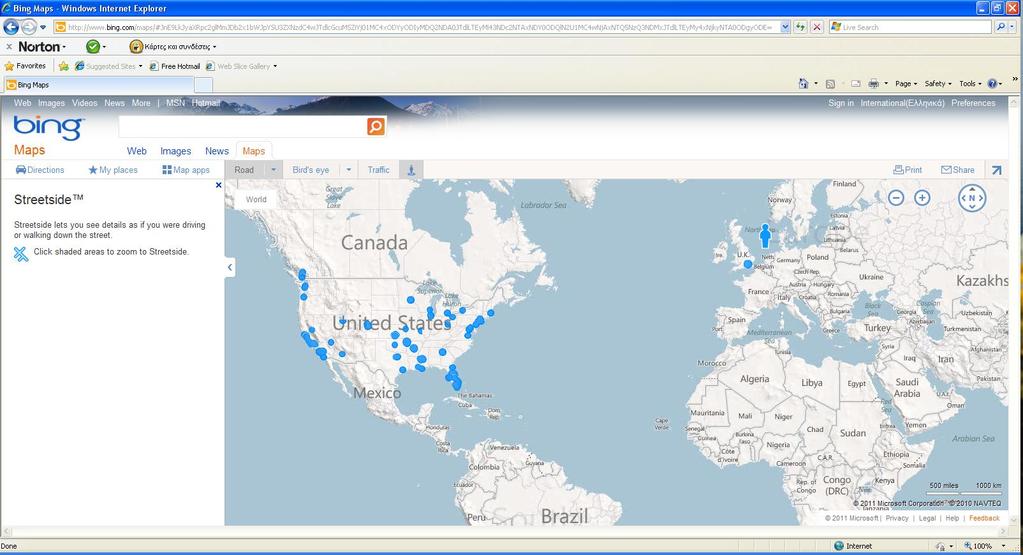1023x555 pixels.
Task: Open the More link in top Bing bar
Action: (141, 103)
